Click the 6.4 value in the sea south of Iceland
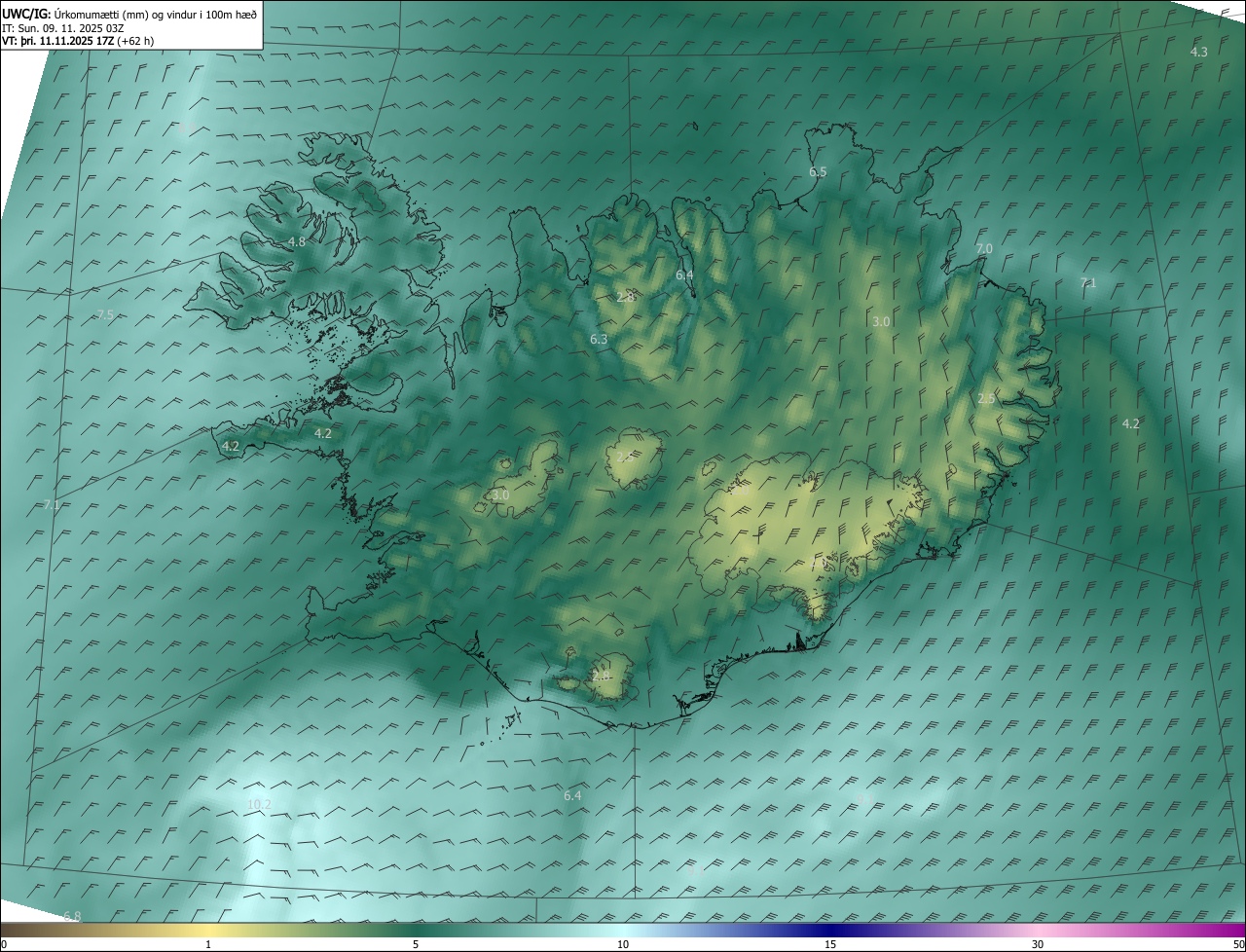The width and height of the screenshot is (1246, 952). pyautogui.click(x=572, y=795)
